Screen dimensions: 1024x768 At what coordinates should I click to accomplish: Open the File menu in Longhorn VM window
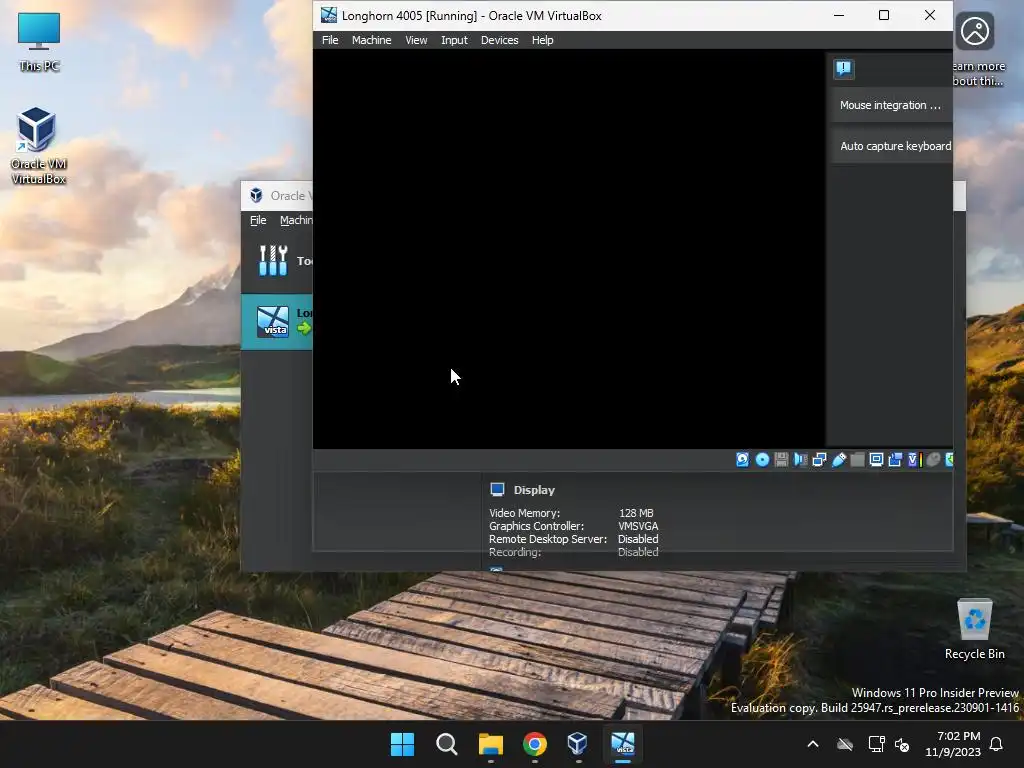[x=330, y=40]
